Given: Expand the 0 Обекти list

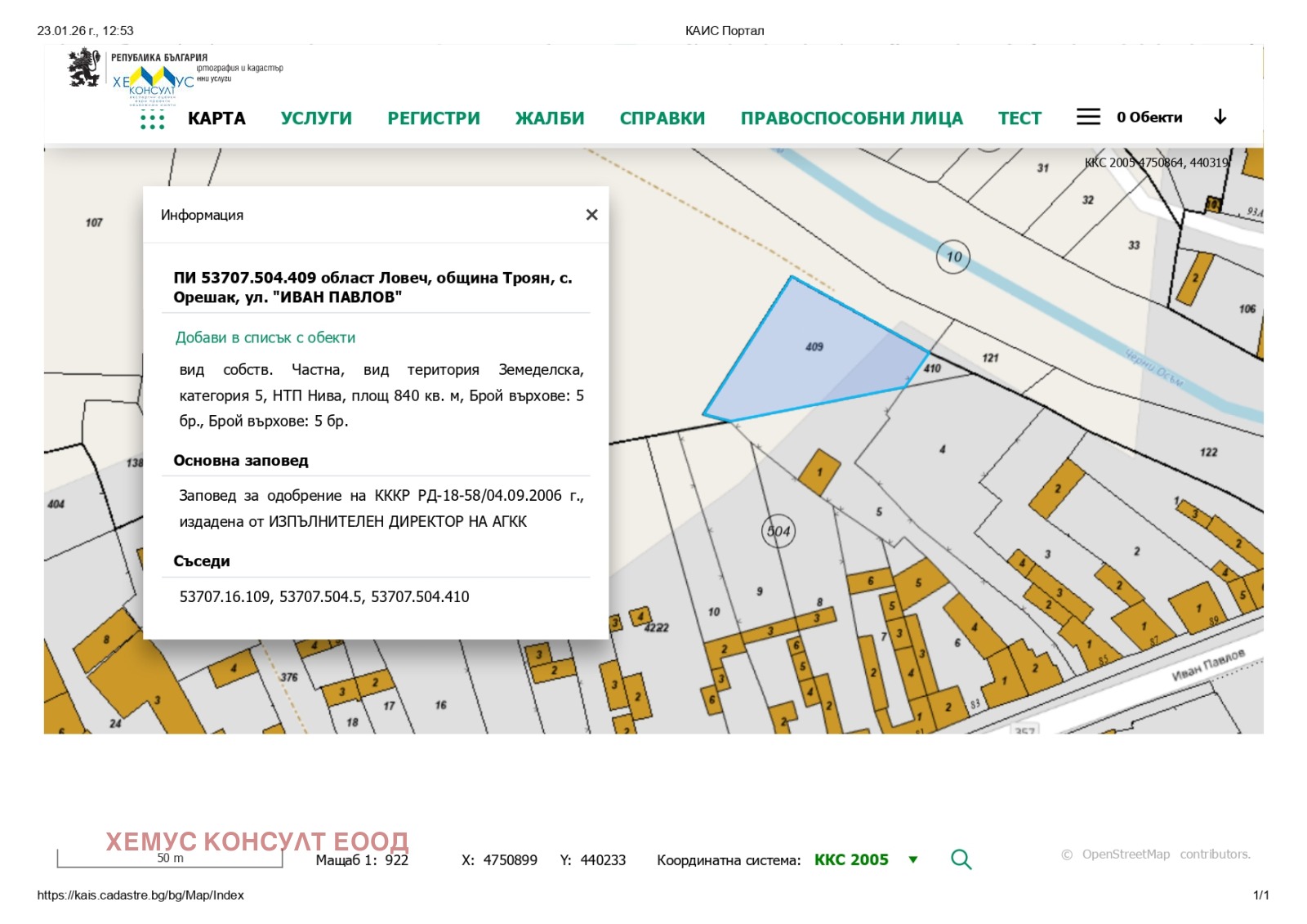Looking at the screenshot, I should click(x=1149, y=117).
